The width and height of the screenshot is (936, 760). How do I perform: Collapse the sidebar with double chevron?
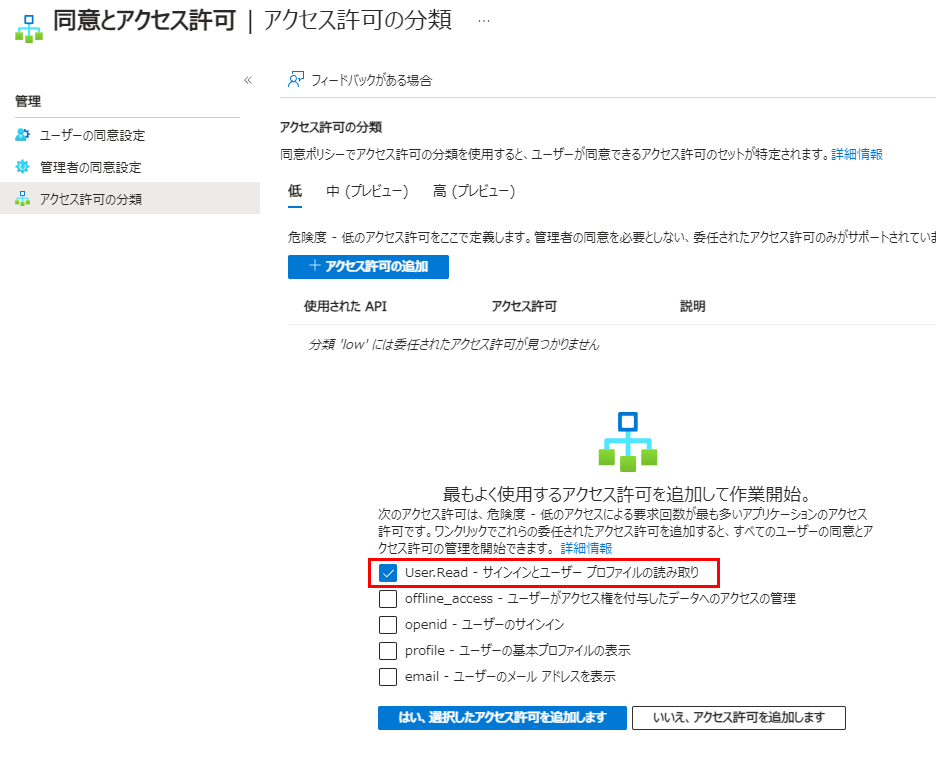(x=248, y=80)
